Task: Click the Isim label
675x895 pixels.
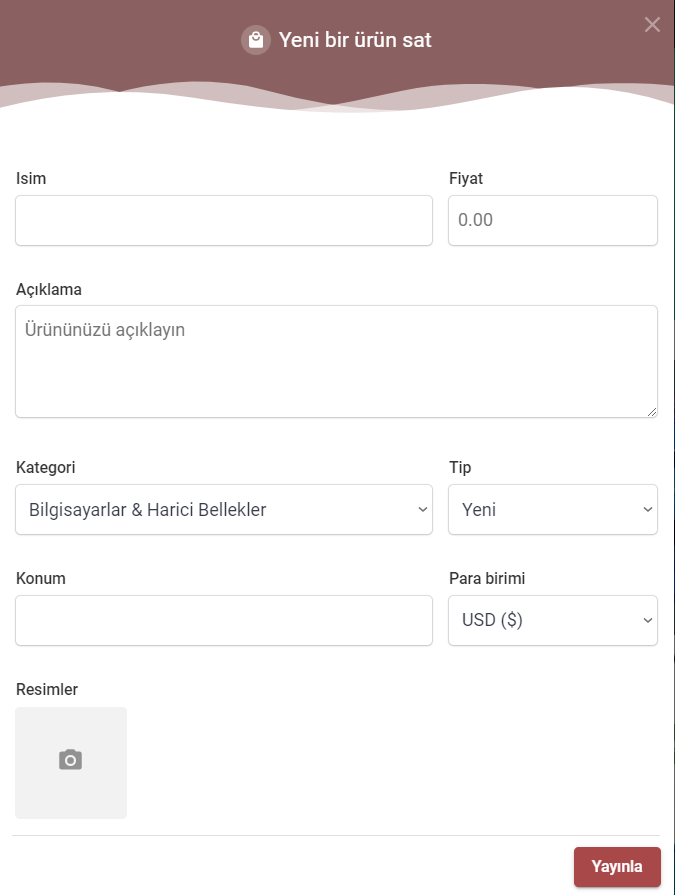Action: click(31, 178)
